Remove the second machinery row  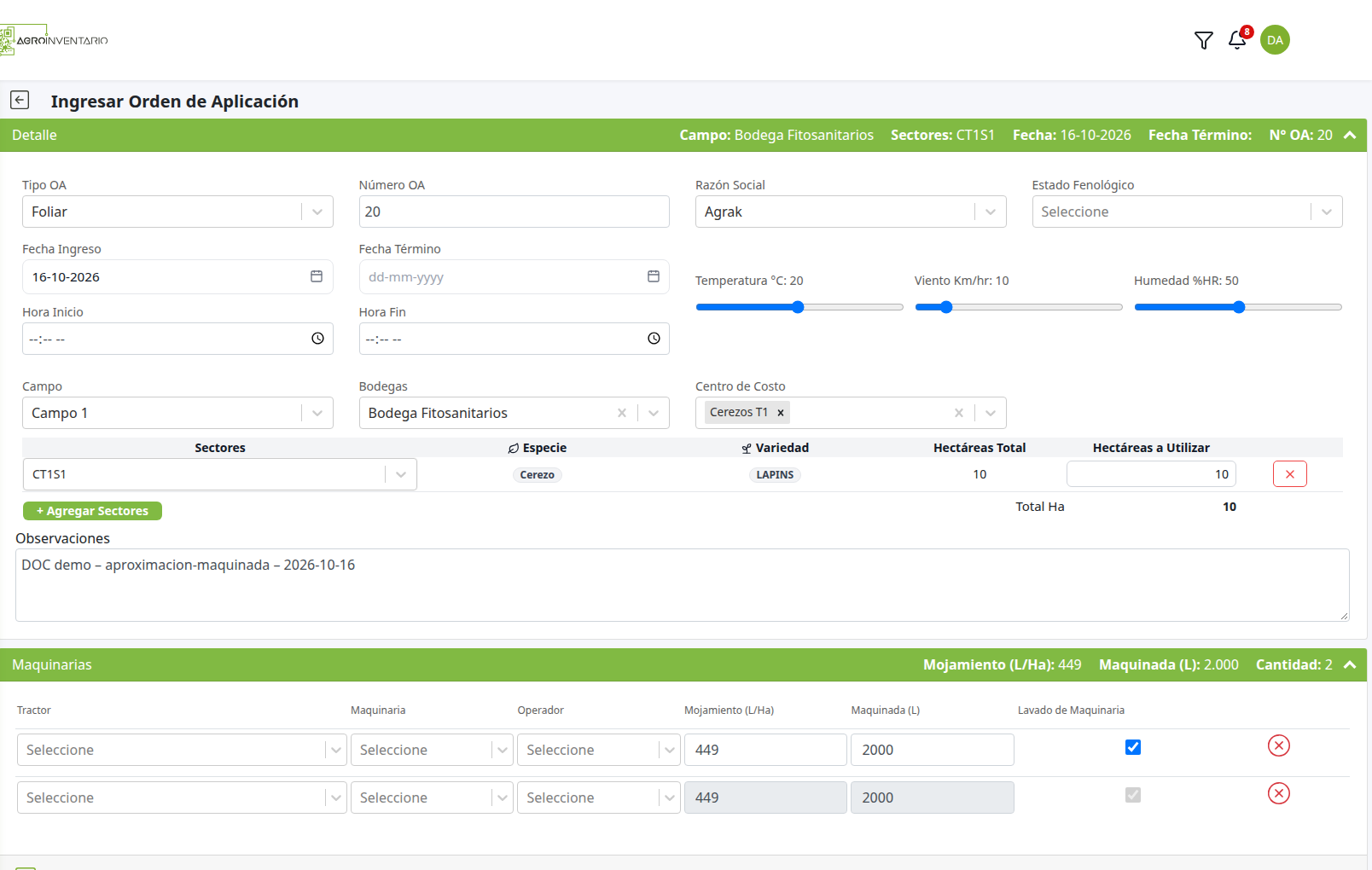(x=1278, y=793)
